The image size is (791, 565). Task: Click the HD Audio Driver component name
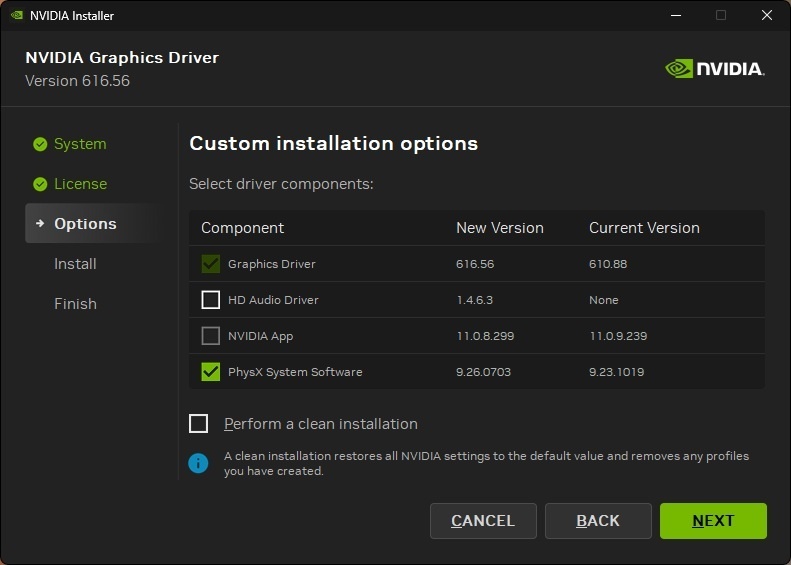click(273, 300)
